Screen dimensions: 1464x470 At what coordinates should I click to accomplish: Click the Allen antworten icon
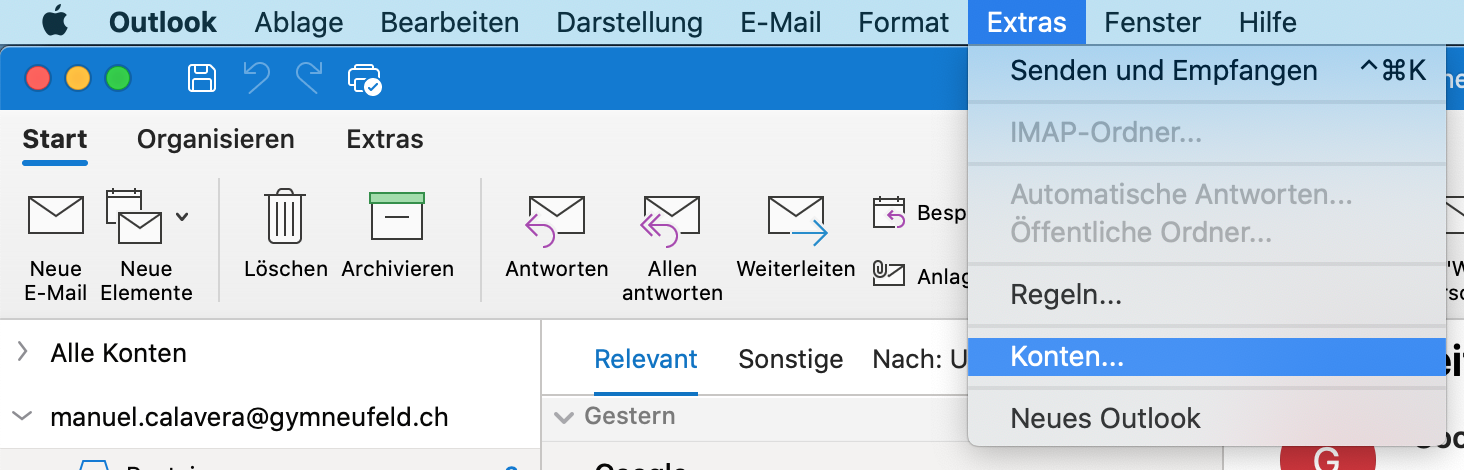tap(671, 218)
